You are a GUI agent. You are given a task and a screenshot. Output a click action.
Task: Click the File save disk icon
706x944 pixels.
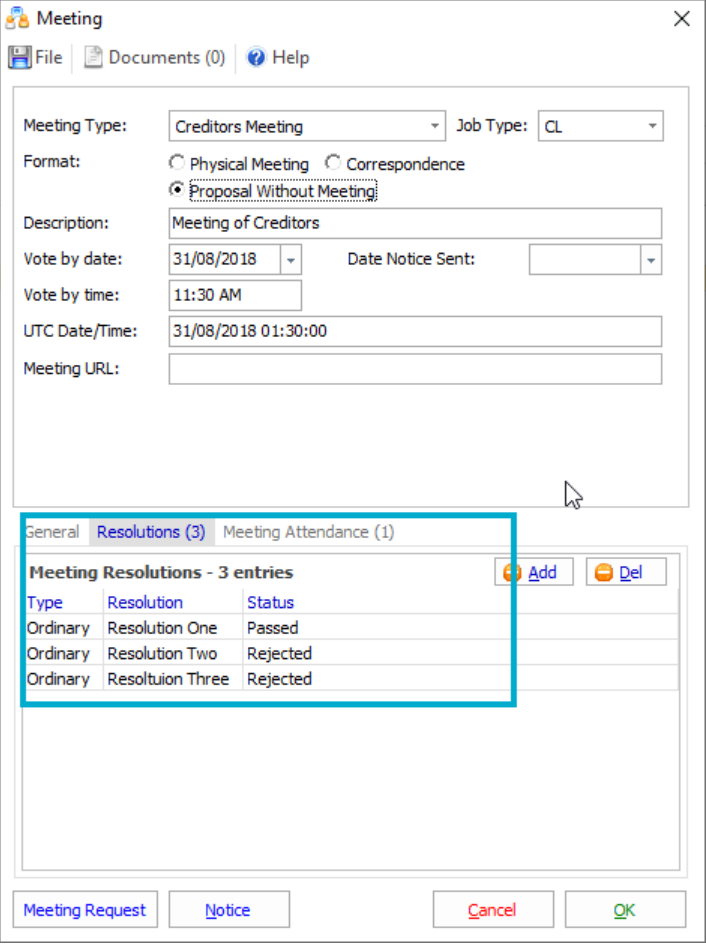[19, 58]
